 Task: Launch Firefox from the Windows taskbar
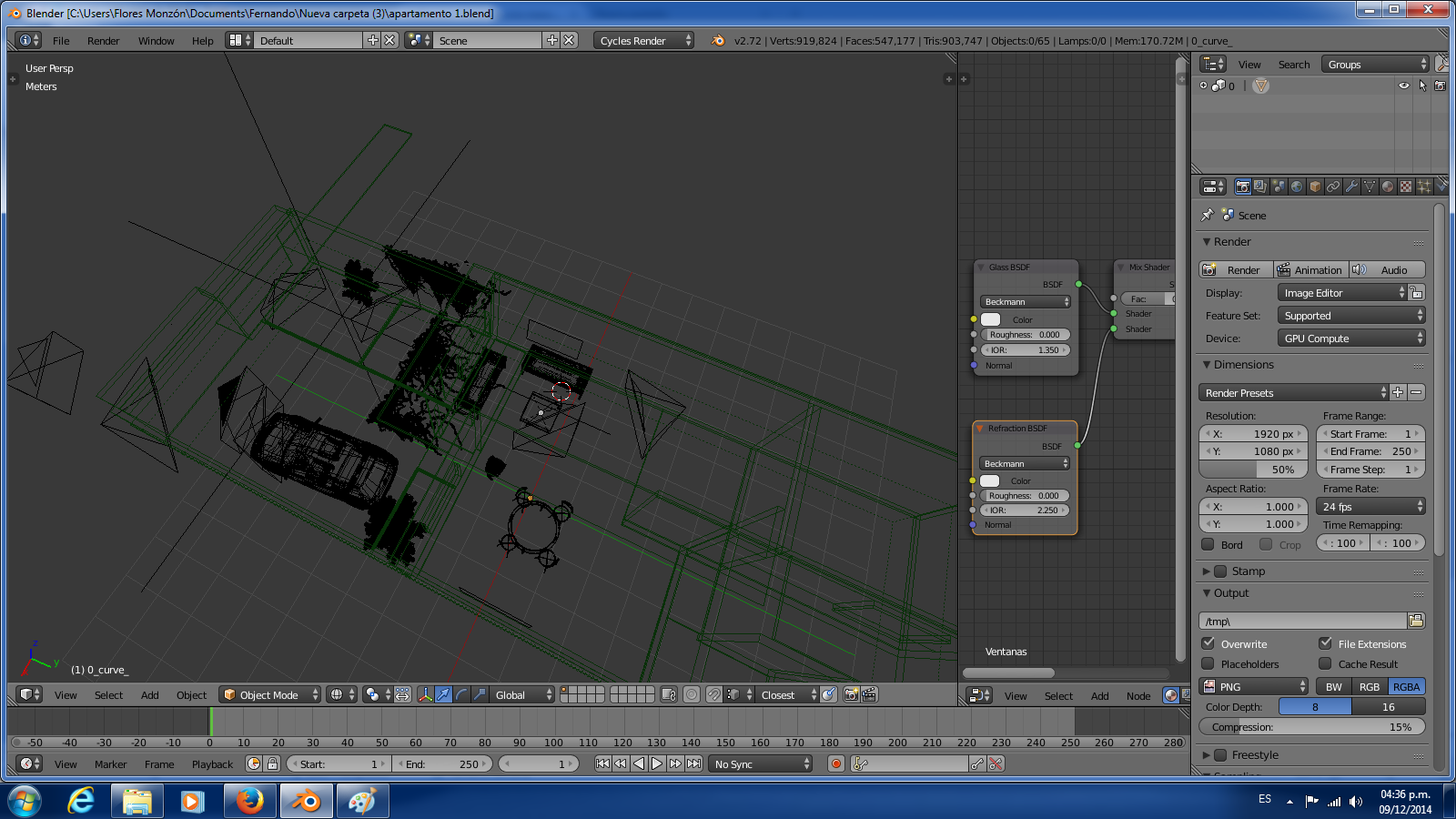[249, 801]
